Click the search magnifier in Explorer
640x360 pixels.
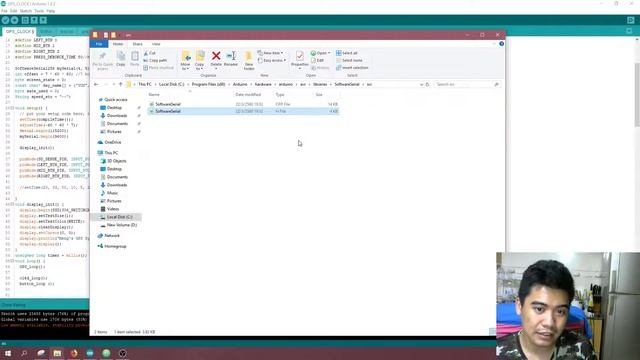[x=496, y=84]
